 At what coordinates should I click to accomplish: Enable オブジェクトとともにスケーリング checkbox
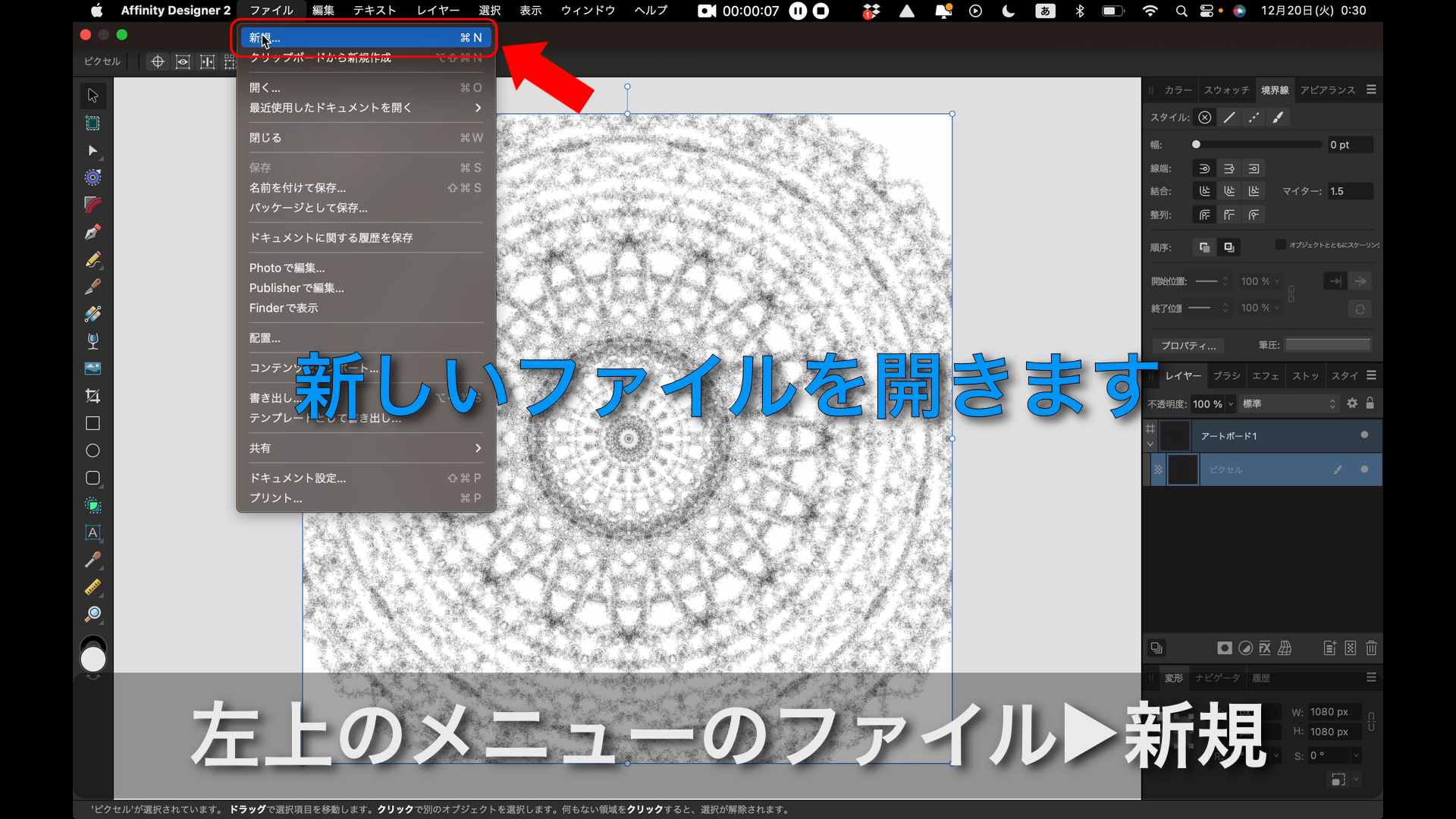(1281, 244)
